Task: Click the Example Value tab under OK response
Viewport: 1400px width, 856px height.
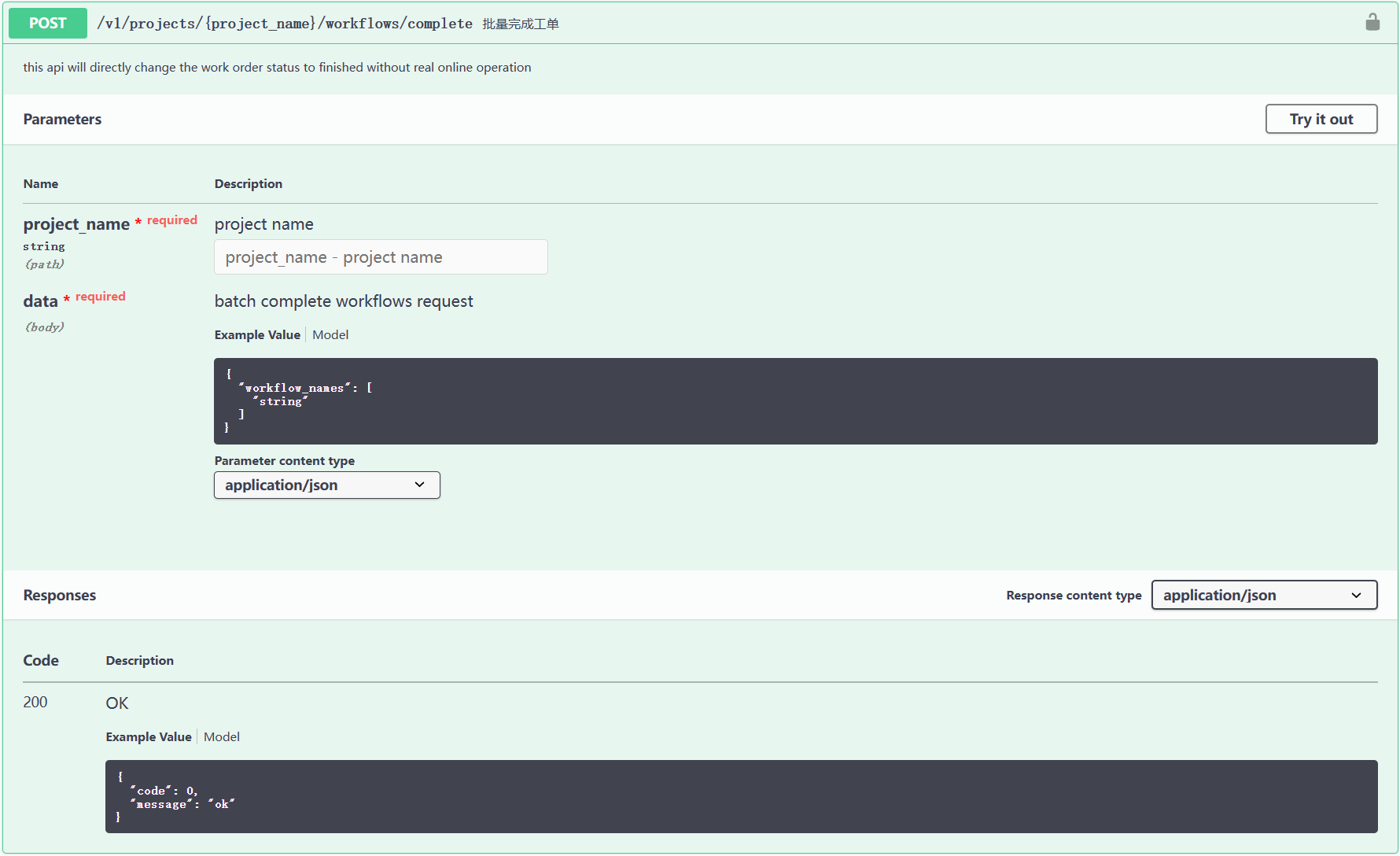Action: click(149, 736)
